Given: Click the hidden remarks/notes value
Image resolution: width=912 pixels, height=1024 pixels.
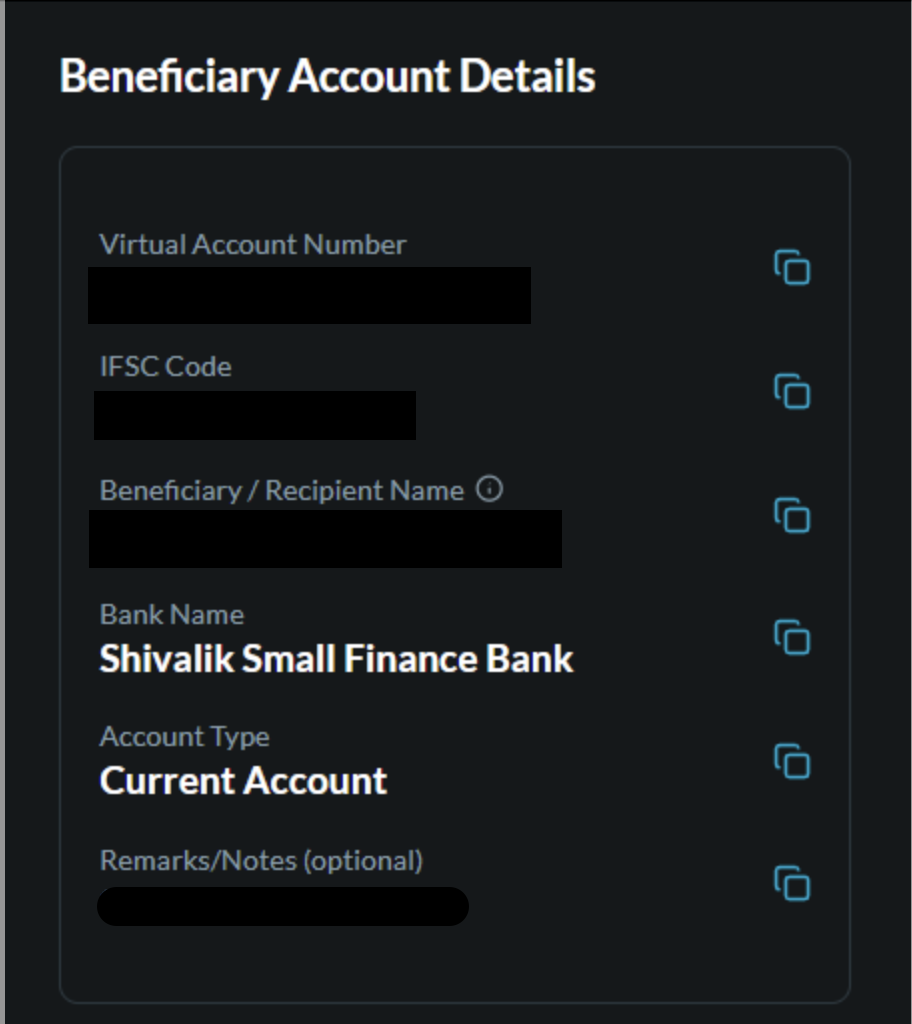Looking at the screenshot, I should point(283,906).
